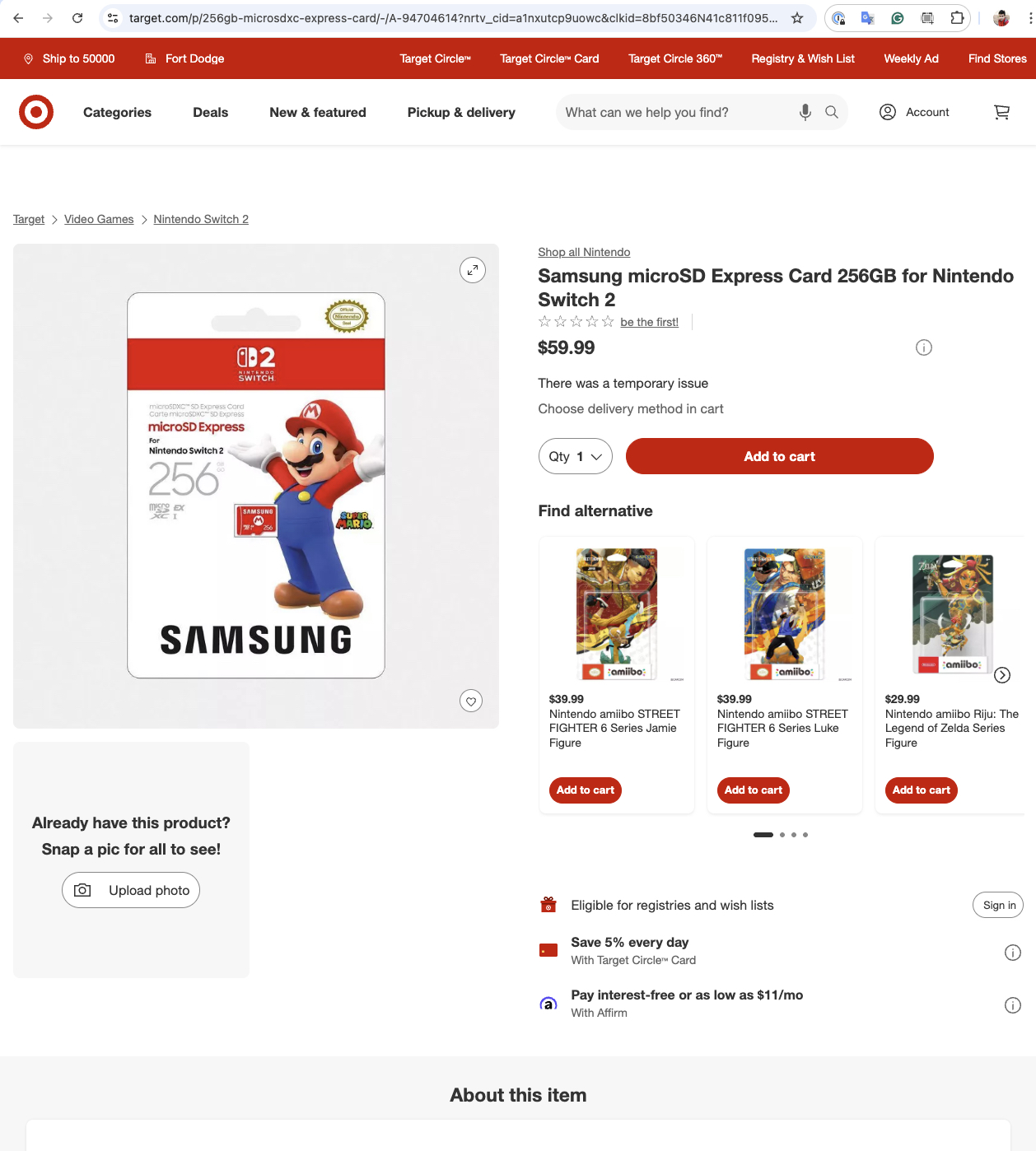1036x1151 pixels.
Task: Open the Categories menu
Action: pos(117,112)
